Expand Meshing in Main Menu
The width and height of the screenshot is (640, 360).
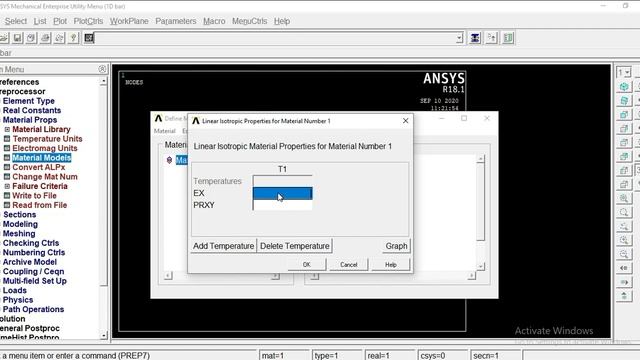19,233
